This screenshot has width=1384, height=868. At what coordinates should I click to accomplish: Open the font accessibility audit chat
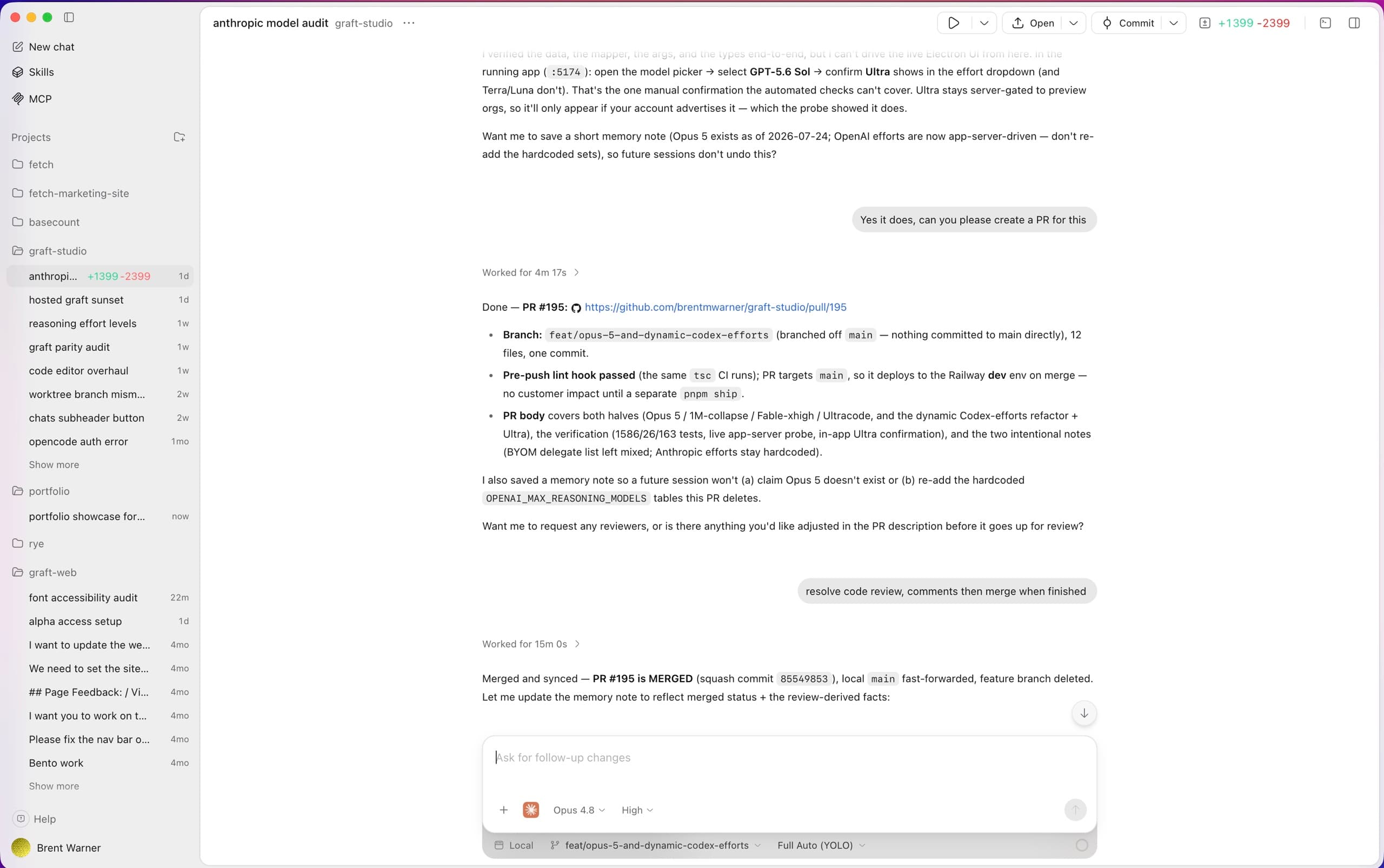100,598
